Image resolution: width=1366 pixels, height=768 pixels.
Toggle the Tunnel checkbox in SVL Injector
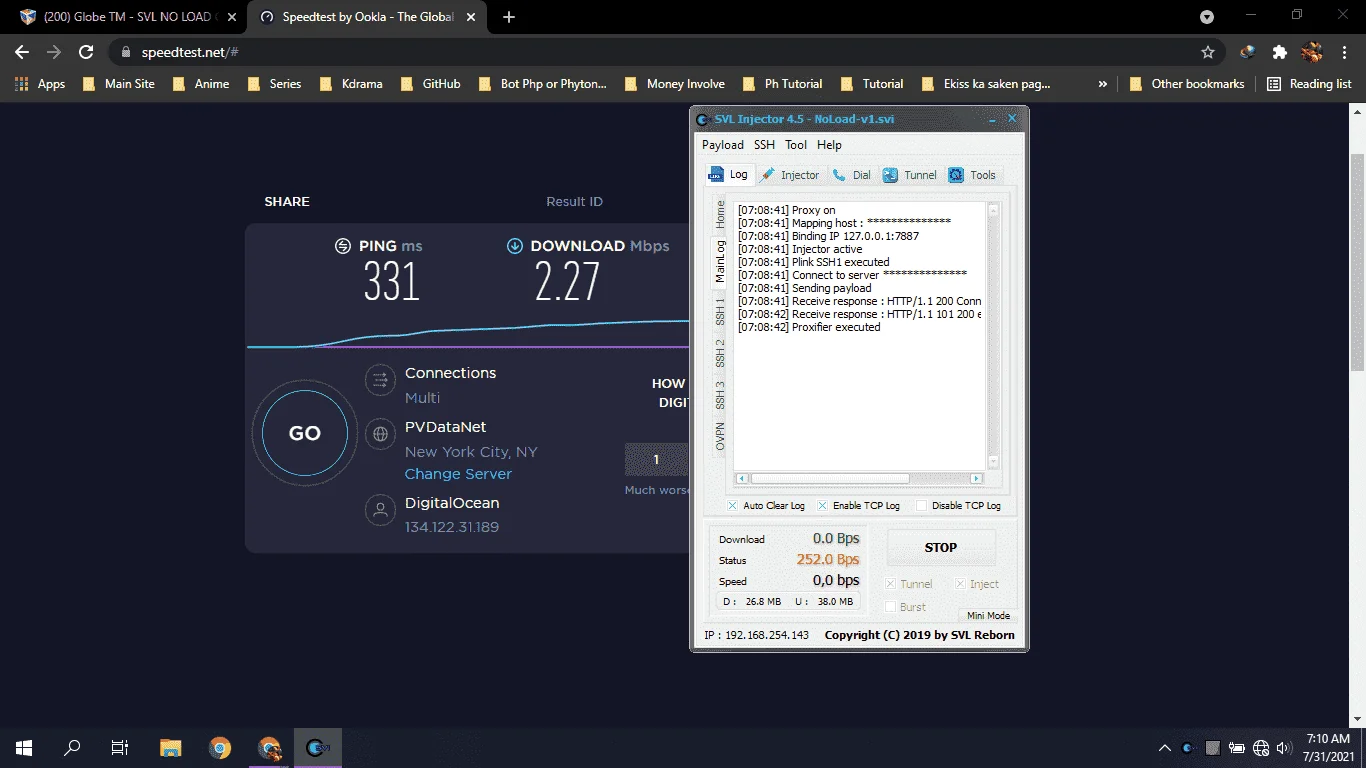tap(891, 584)
